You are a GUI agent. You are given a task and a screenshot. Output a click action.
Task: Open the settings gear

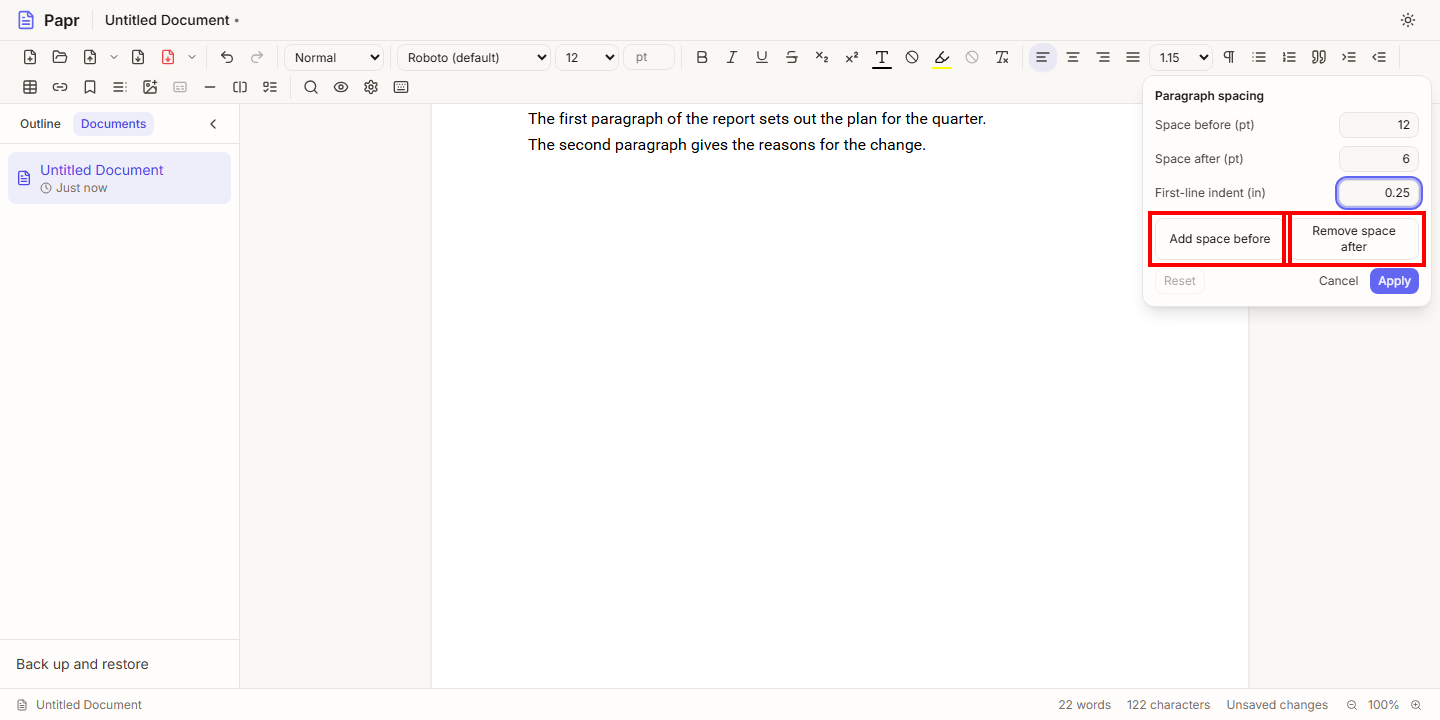(371, 87)
